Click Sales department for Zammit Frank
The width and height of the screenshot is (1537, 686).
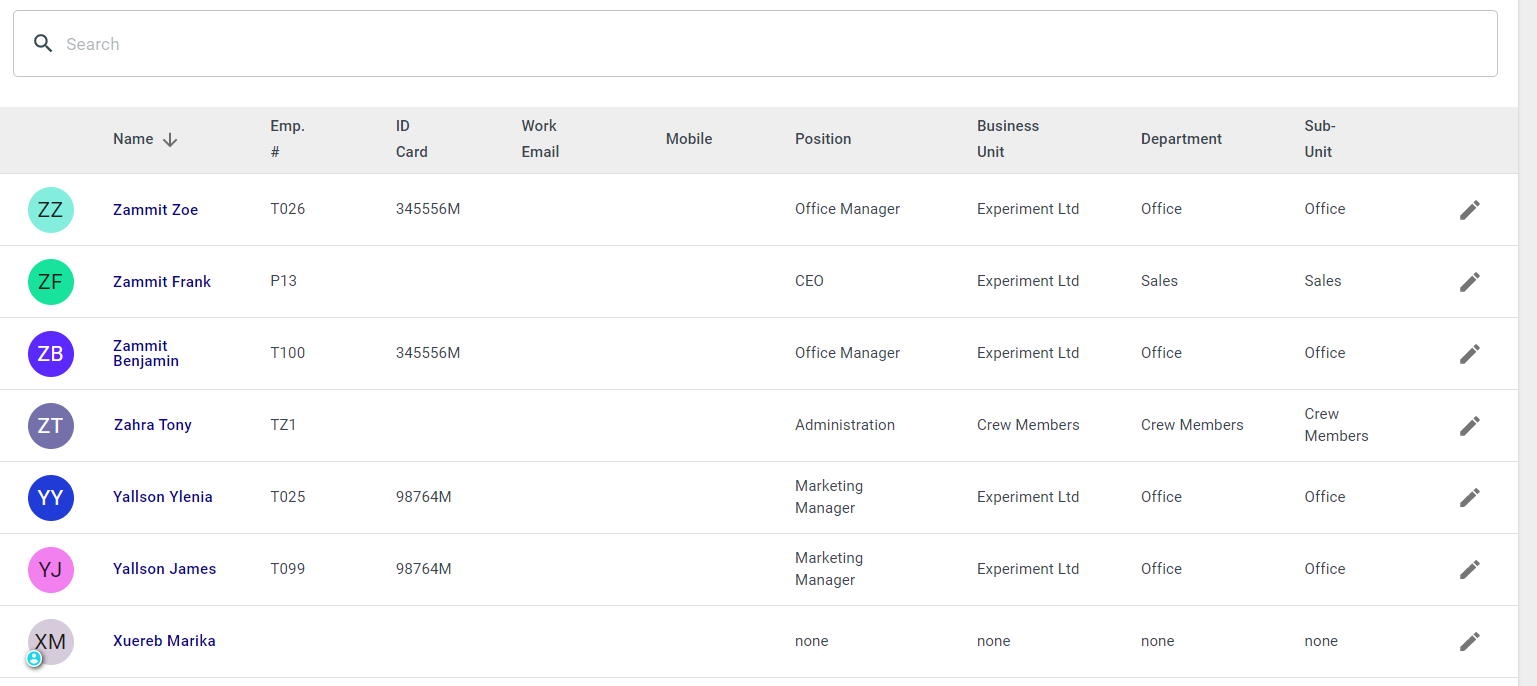click(x=1159, y=281)
